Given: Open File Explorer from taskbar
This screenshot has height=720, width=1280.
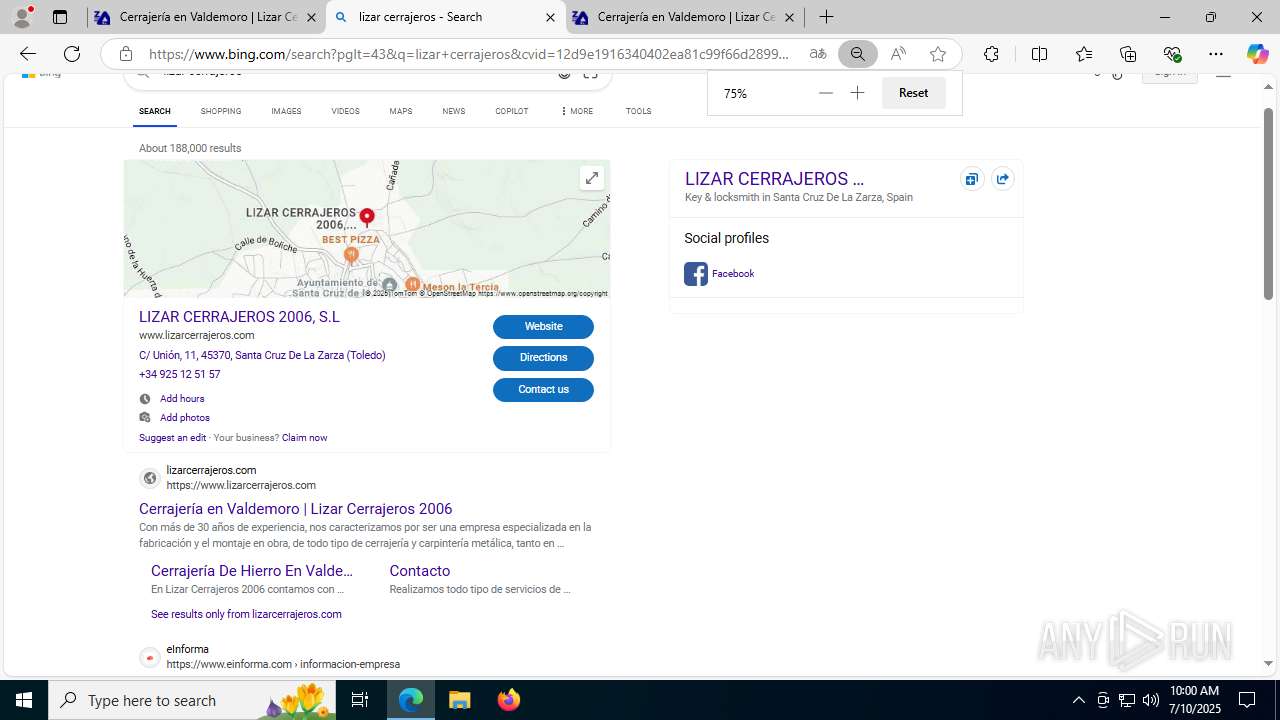Looking at the screenshot, I should tap(460, 700).
